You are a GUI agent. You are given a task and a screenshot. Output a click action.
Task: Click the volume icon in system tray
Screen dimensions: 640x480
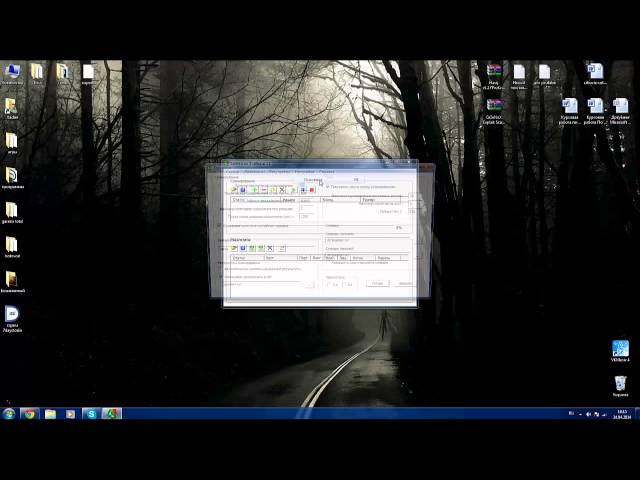click(x=588, y=414)
